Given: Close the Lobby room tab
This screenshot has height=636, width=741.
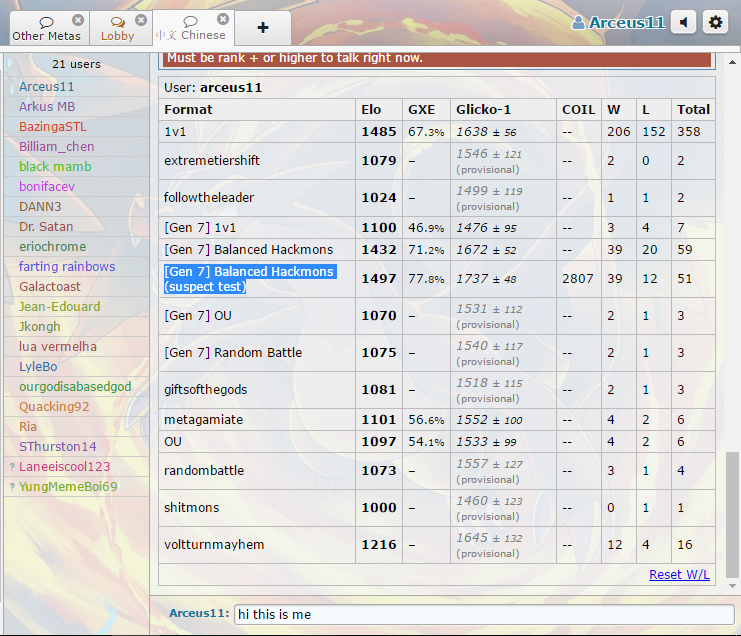Looking at the screenshot, I should [x=140, y=20].
